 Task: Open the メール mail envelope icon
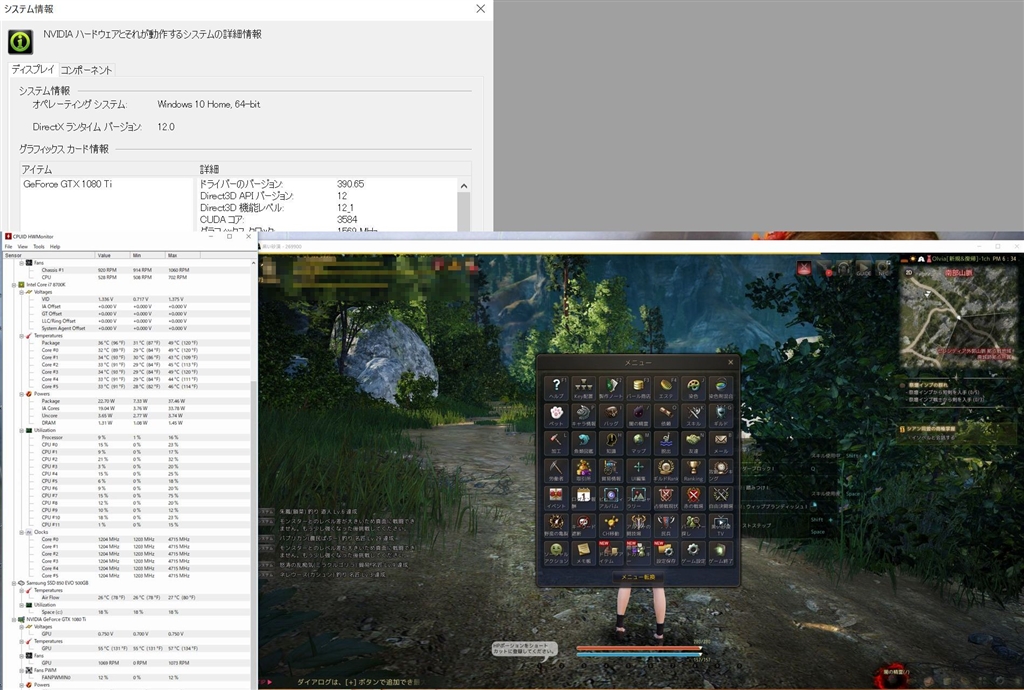pyautogui.click(x=720, y=443)
